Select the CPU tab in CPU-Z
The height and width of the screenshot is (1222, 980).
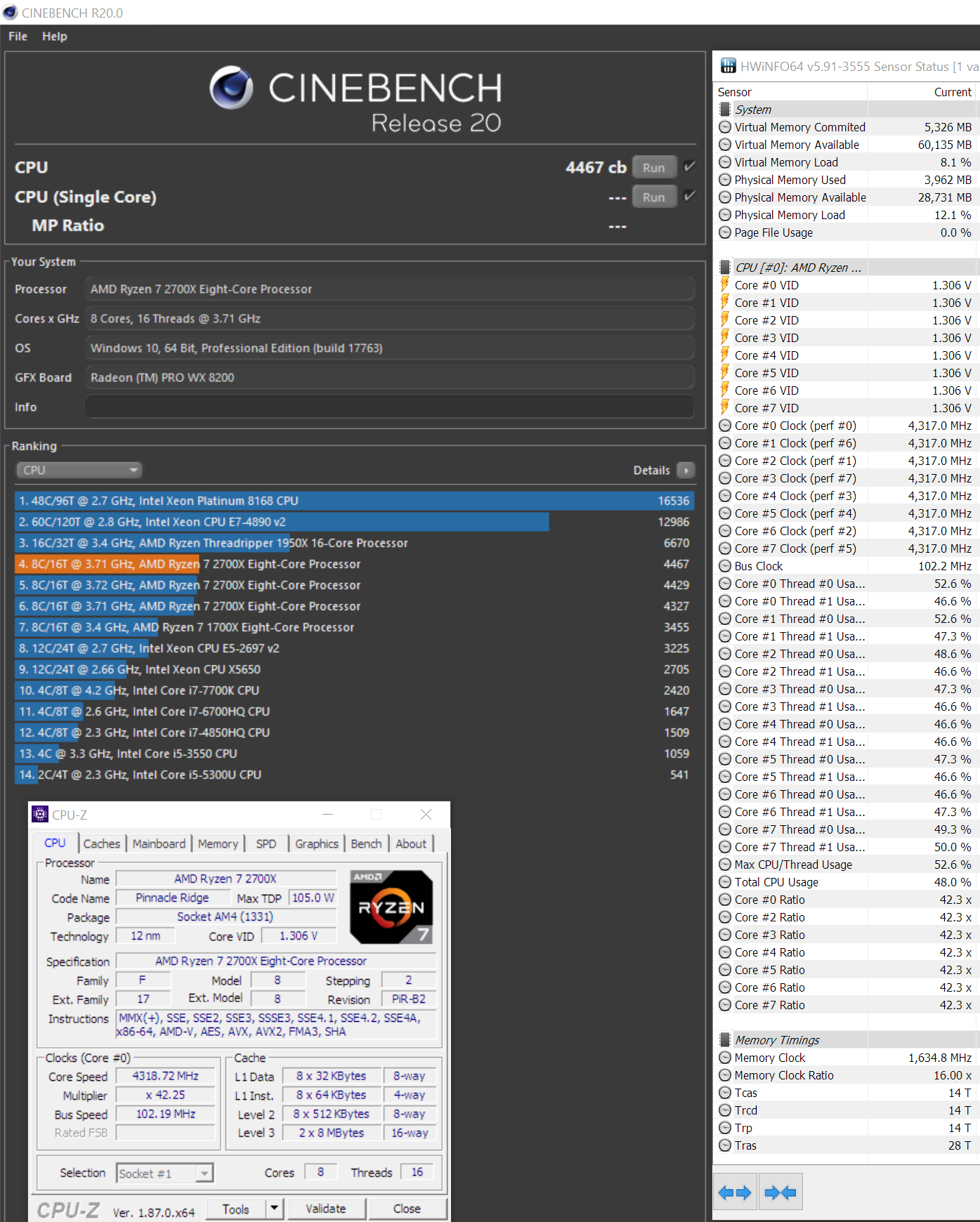coord(55,843)
